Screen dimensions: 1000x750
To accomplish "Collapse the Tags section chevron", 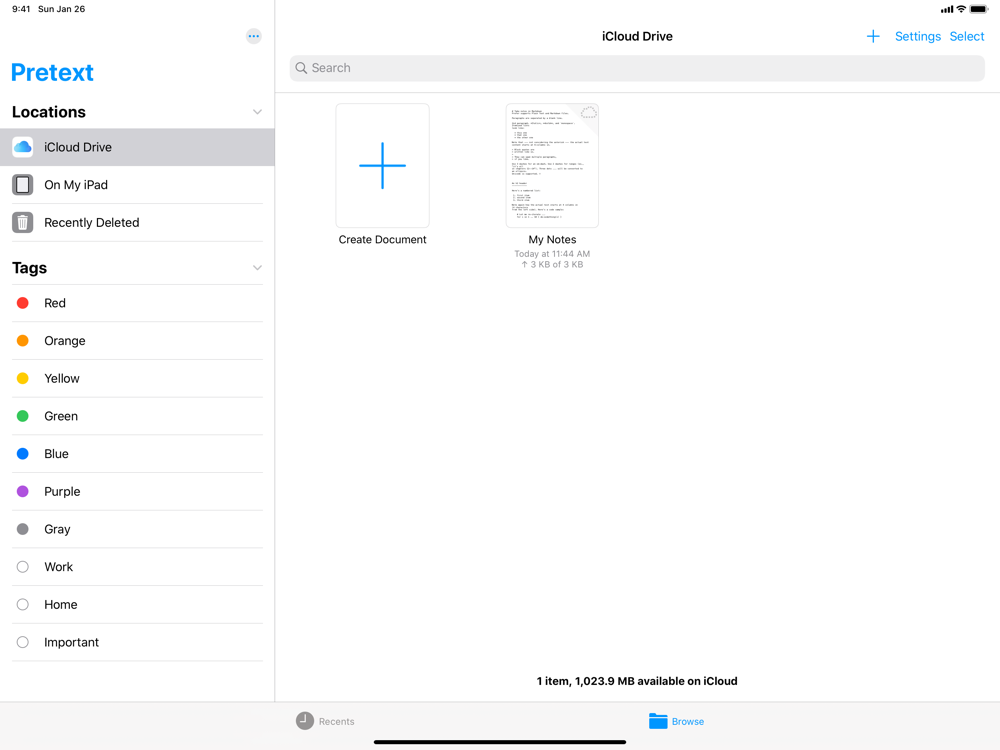I will coord(257,268).
